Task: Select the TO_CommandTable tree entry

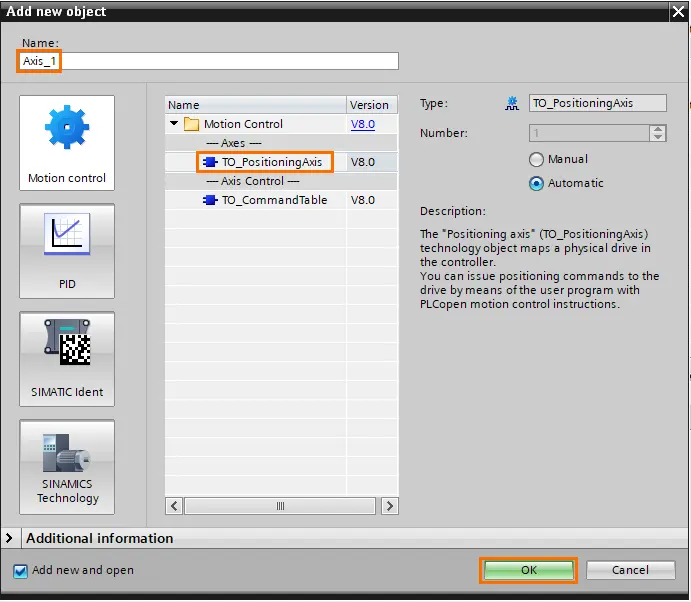Action: [274, 200]
